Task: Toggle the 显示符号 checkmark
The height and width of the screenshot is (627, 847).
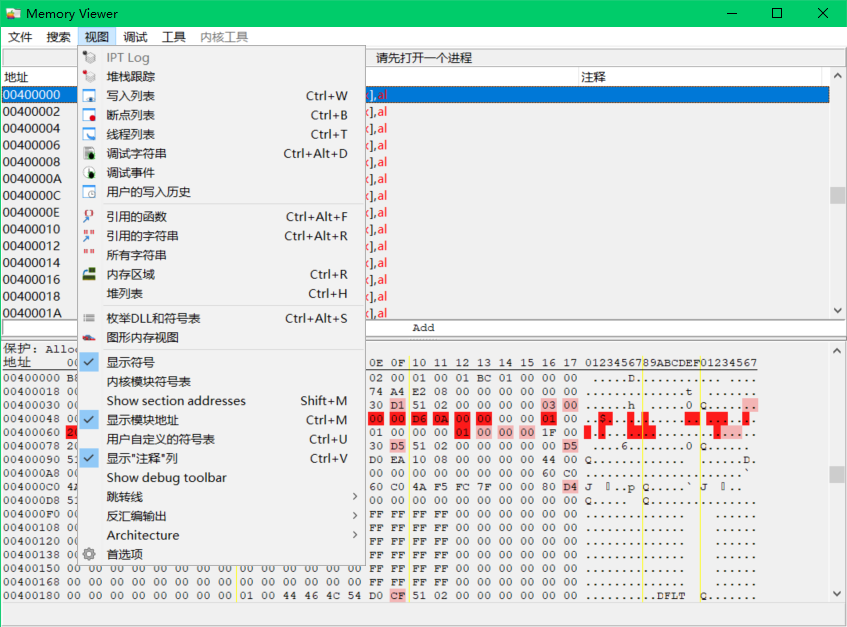Action: click(90, 362)
